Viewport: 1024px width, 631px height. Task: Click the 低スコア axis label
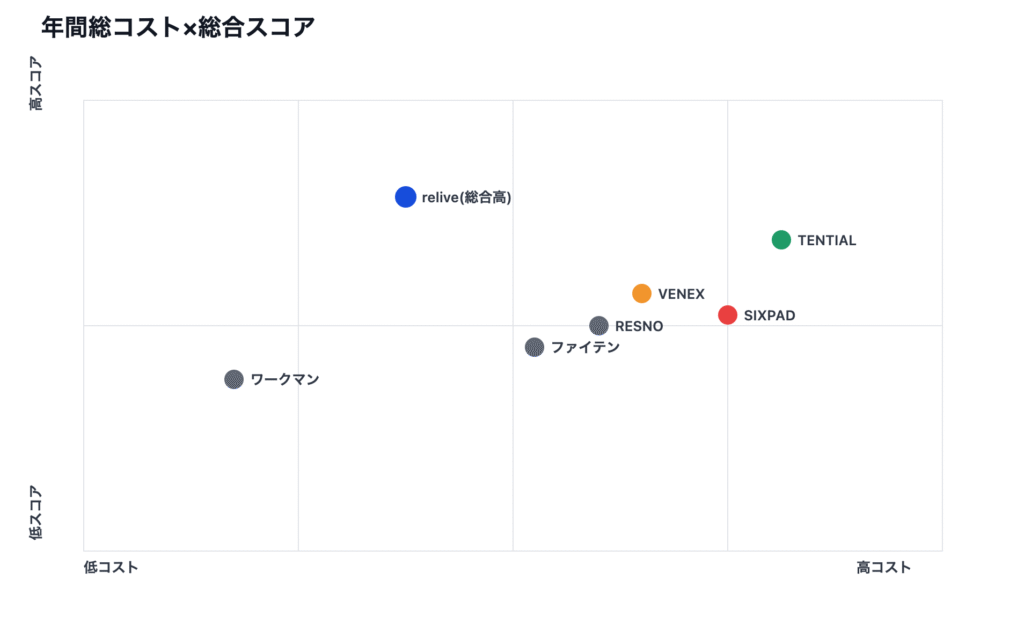click(x=36, y=513)
